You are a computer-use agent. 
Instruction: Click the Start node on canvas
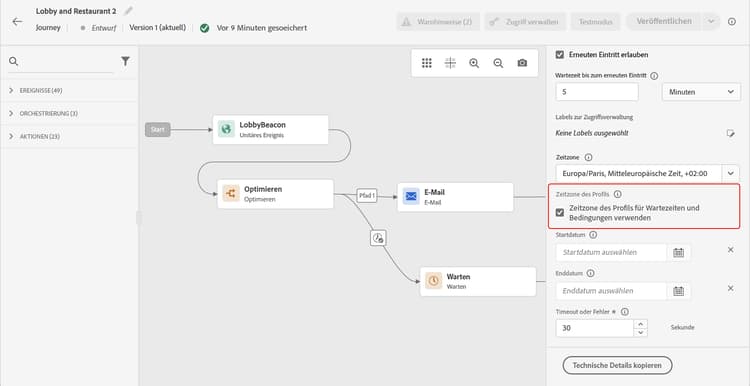click(x=157, y=129)
